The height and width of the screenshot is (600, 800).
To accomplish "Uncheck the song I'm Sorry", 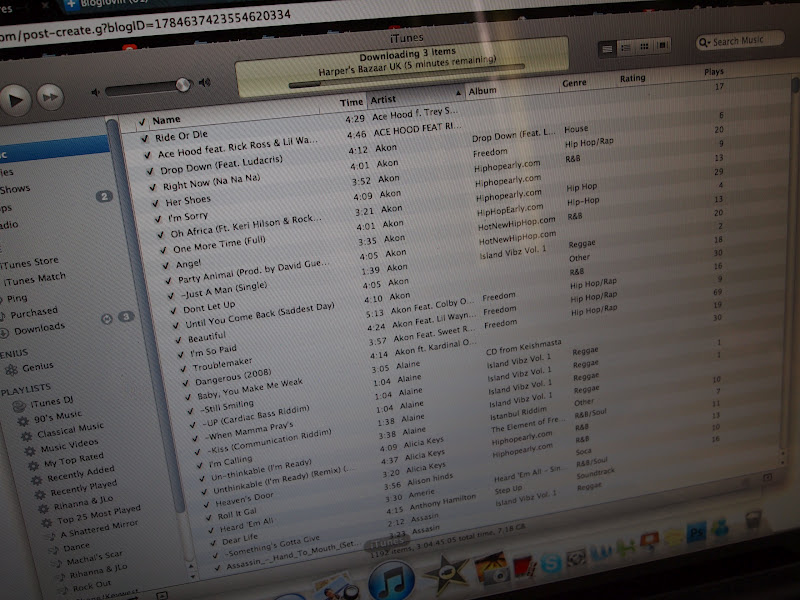I will coord(158,219).
